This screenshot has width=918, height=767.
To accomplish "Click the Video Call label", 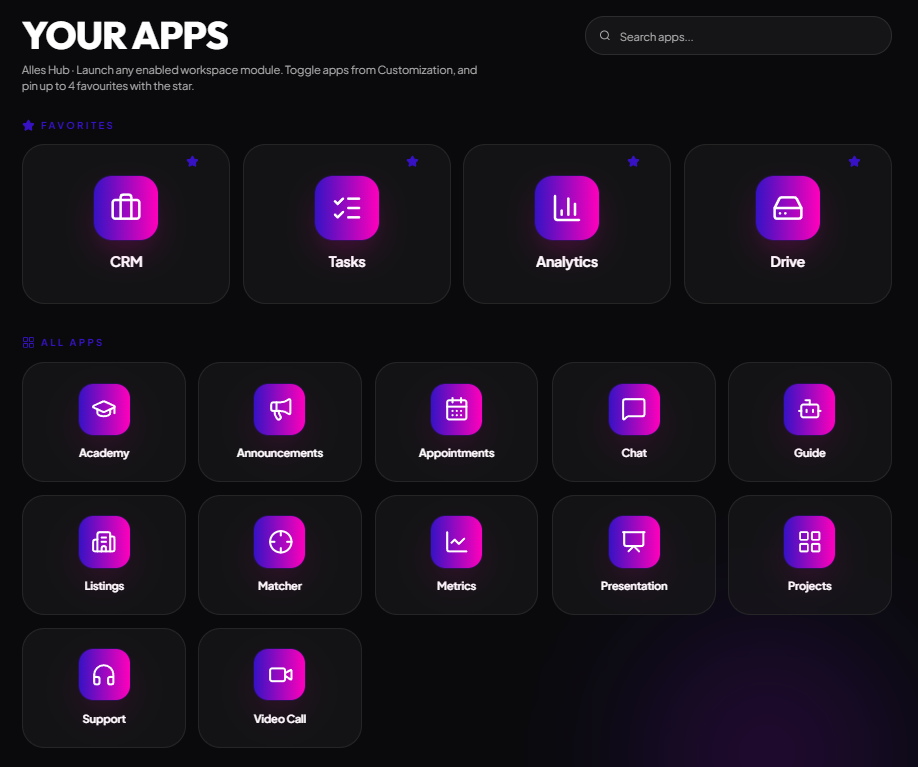I will (280, 719).
